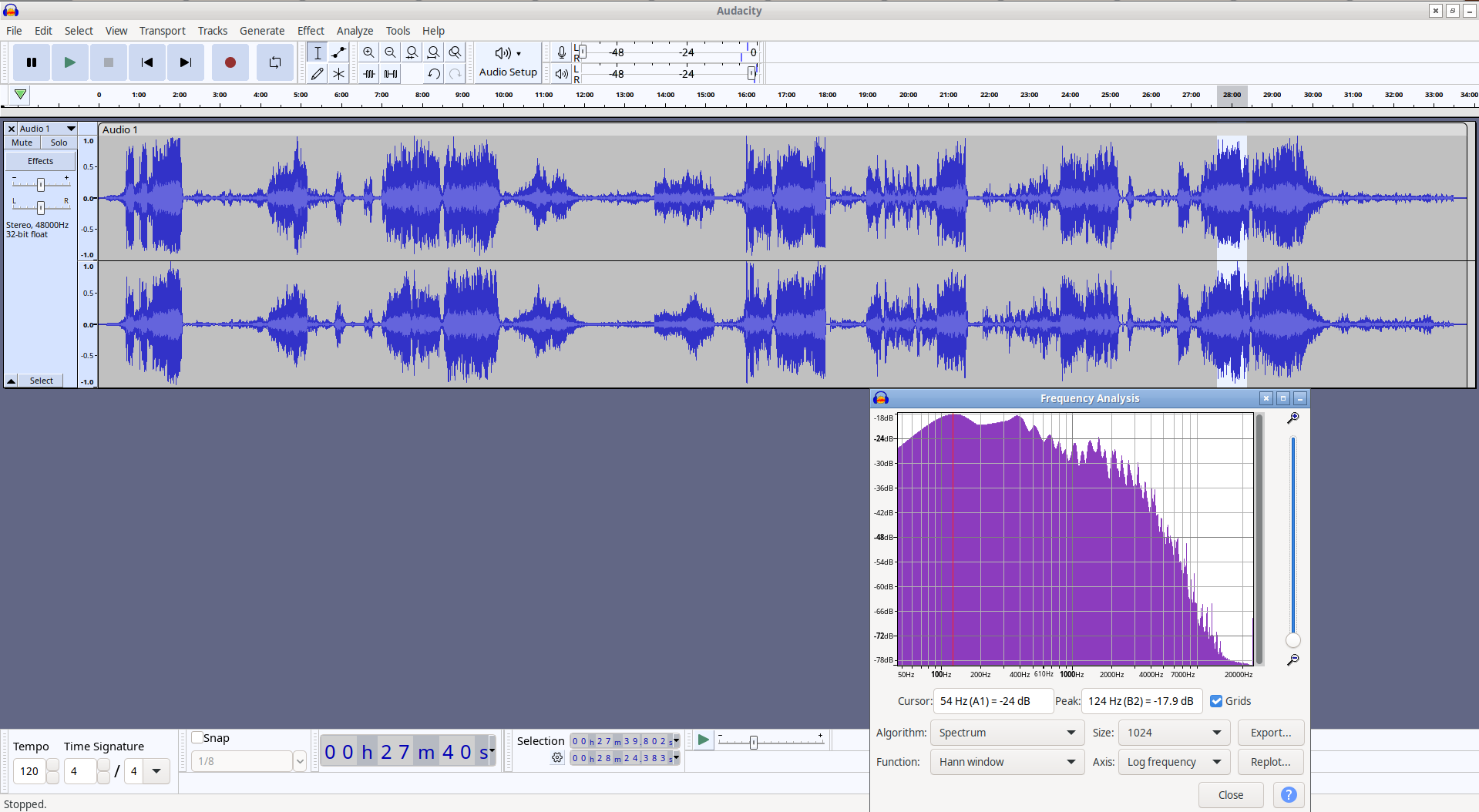The image size is (1479, 812).
Task: Mute the Audio 1 track
Action: pos(22,143)
